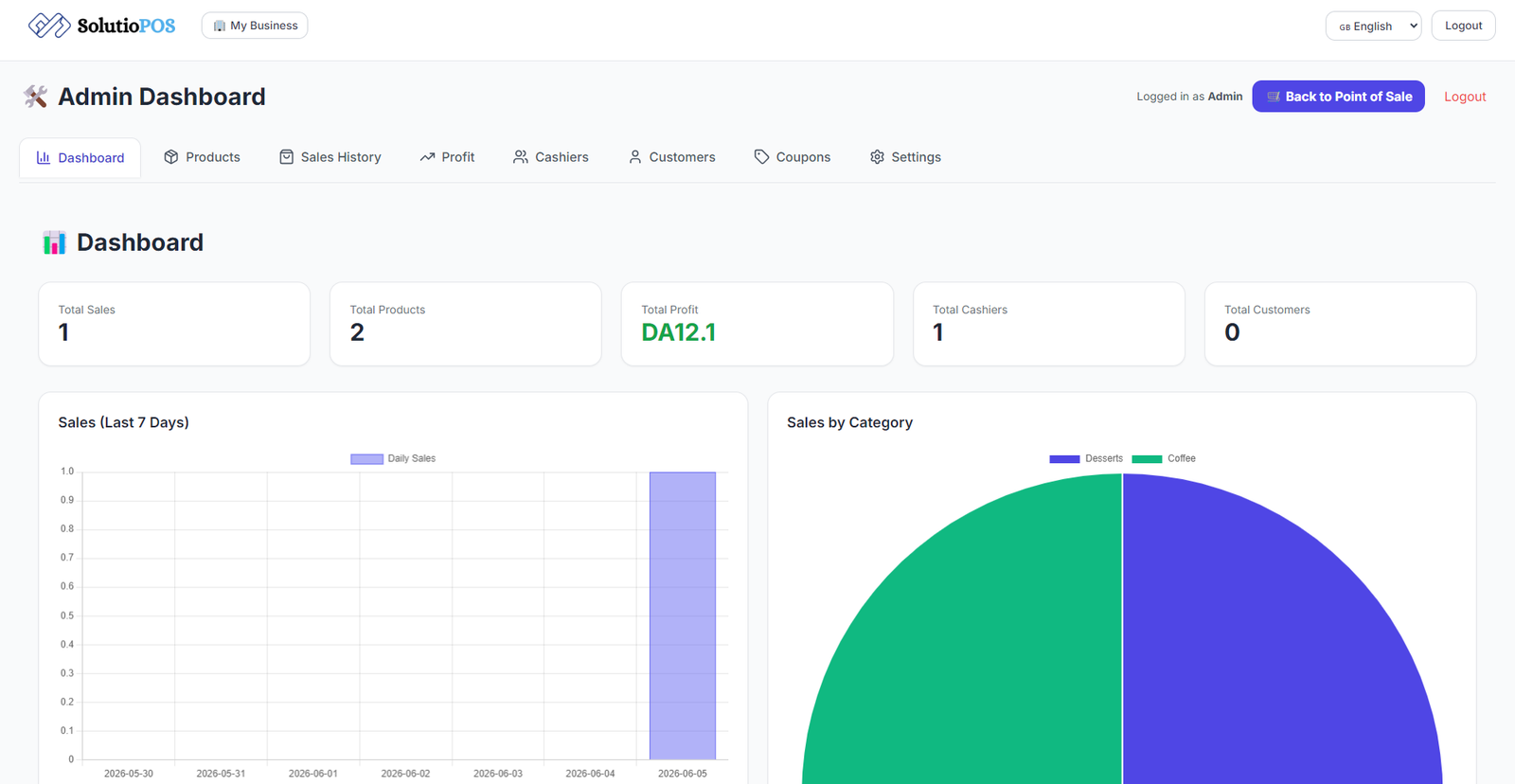Select the Profit tab
This screenshot has height=784, width=1515.
click(x=447, y=157)
